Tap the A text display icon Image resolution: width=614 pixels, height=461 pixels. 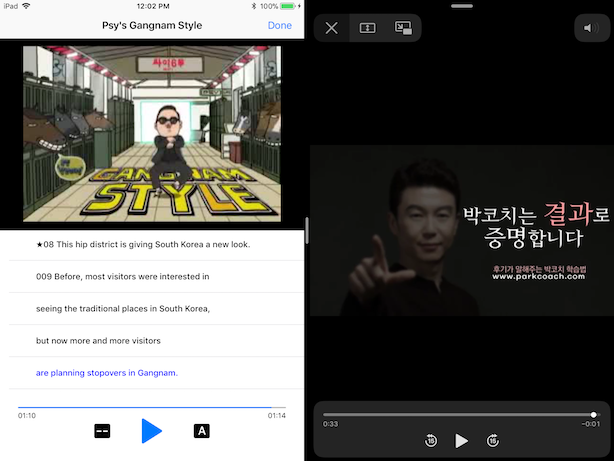tap(202, 431)
